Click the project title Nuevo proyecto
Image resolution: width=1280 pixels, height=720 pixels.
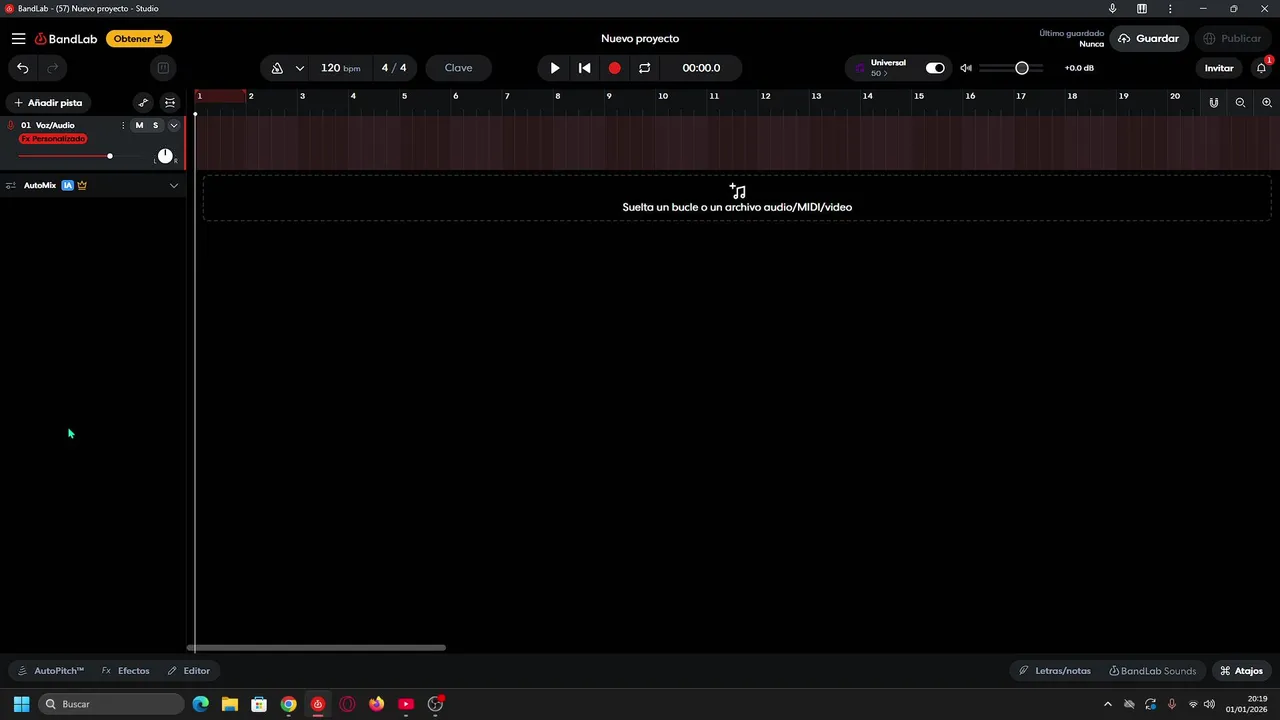point(640,39)
